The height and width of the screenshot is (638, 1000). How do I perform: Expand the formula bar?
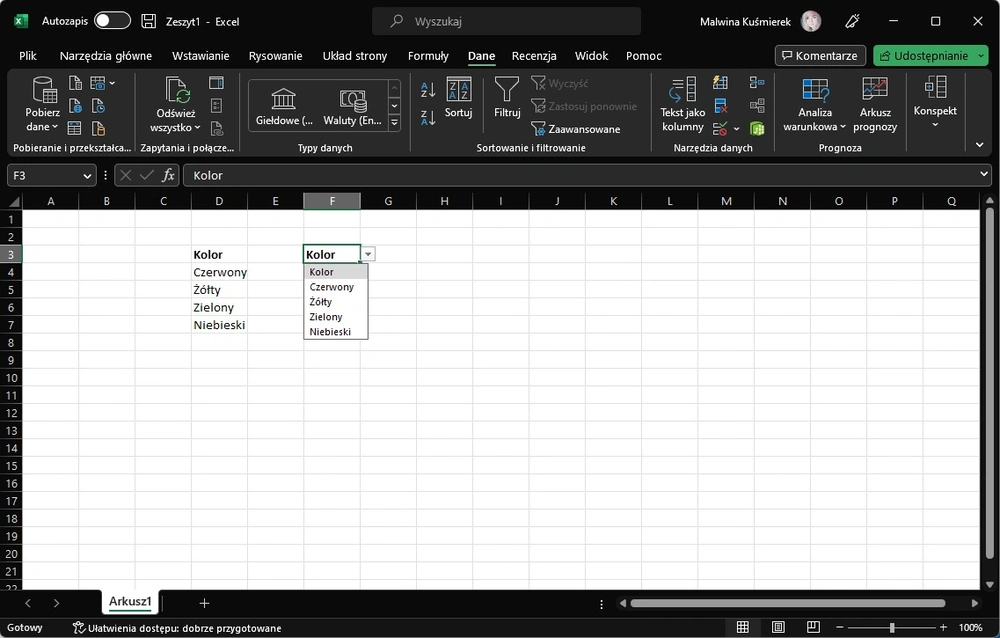(984, 174)
